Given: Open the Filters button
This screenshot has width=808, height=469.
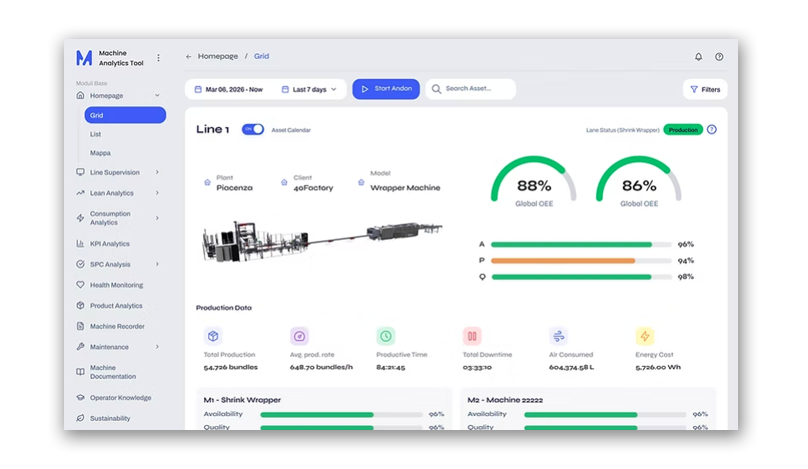Looking at the screenshot, I should coord(705,89).
